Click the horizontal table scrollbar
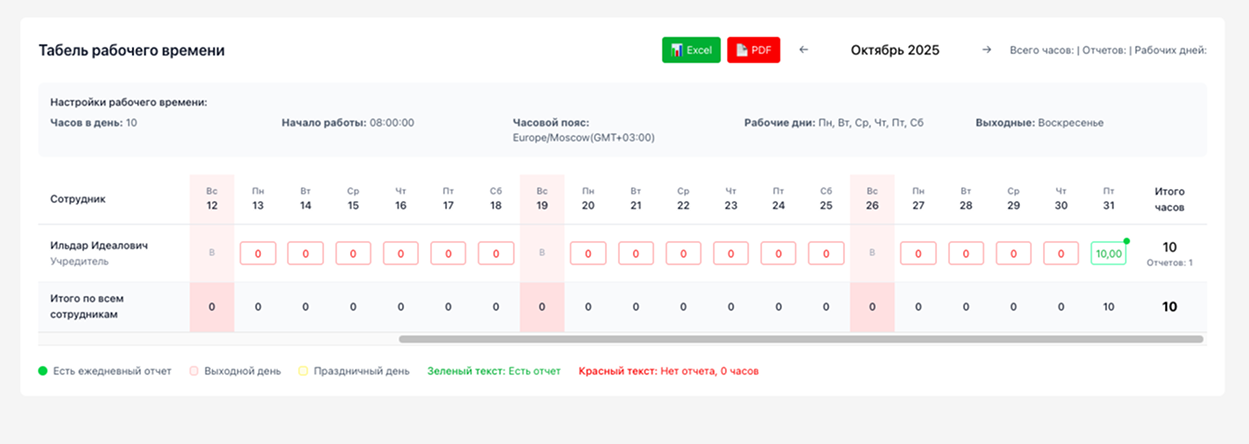 click(x=800, y=339)
